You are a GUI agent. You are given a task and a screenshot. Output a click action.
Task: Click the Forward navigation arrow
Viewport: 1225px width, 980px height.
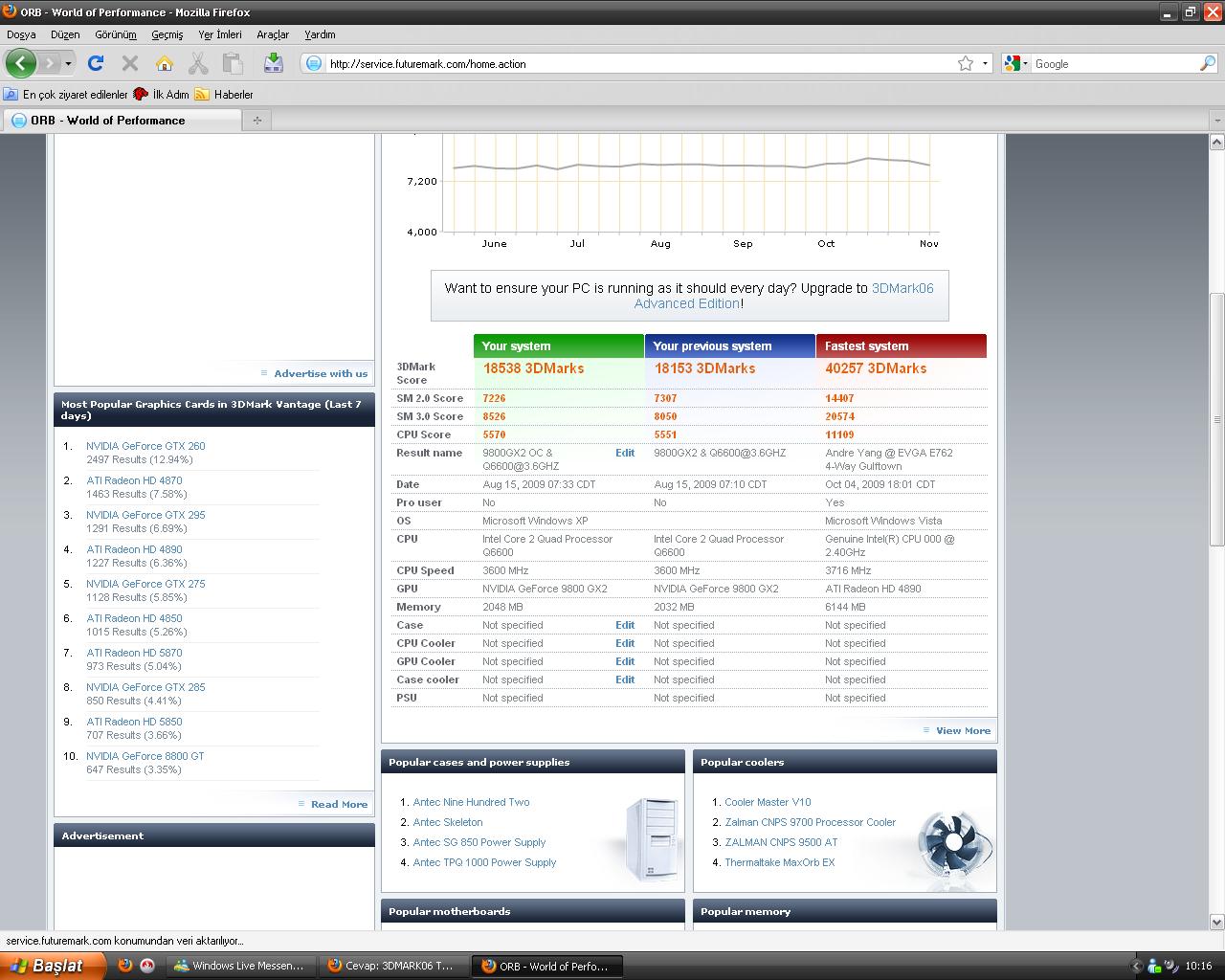tap(49, 63)
